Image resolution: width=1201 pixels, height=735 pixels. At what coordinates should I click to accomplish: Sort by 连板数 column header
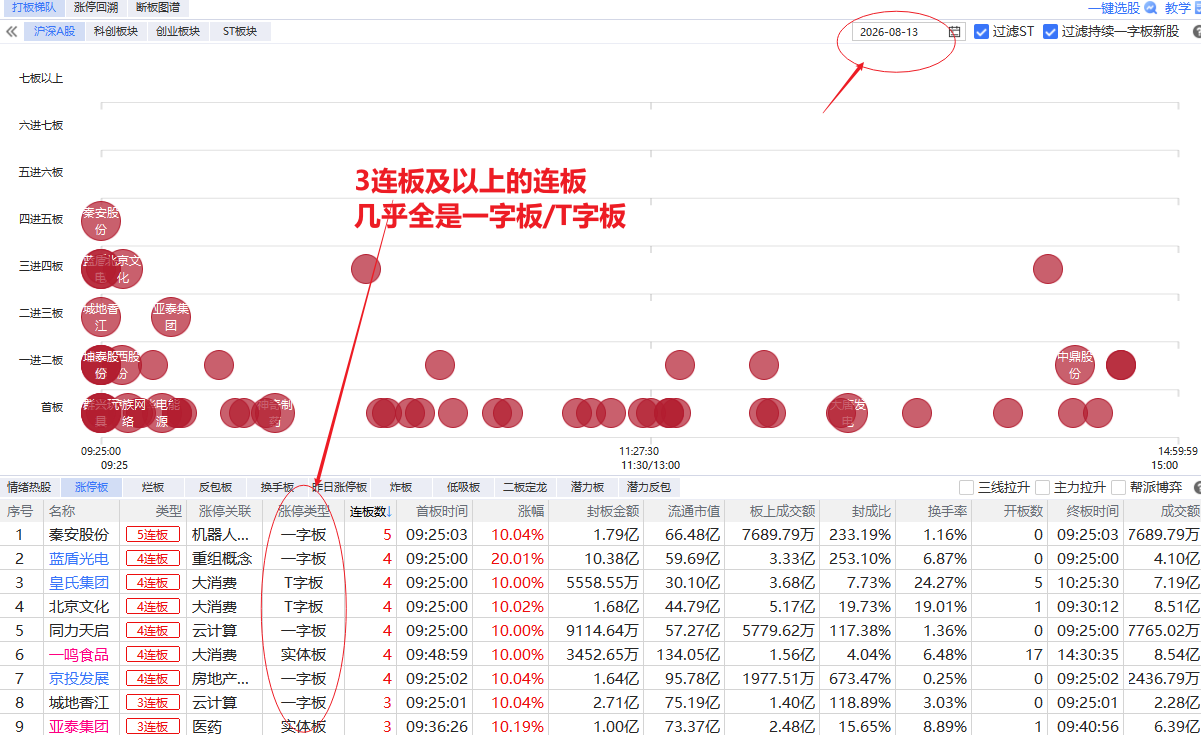coord(371,511)
